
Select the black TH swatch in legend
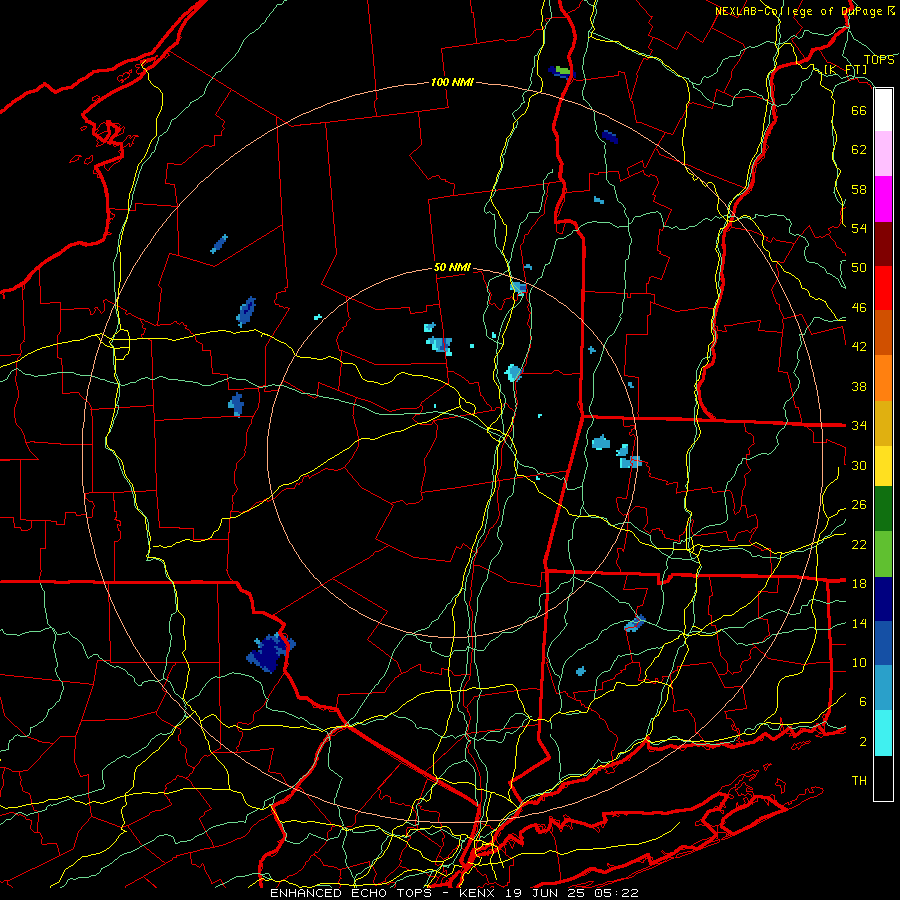(883, 778)
